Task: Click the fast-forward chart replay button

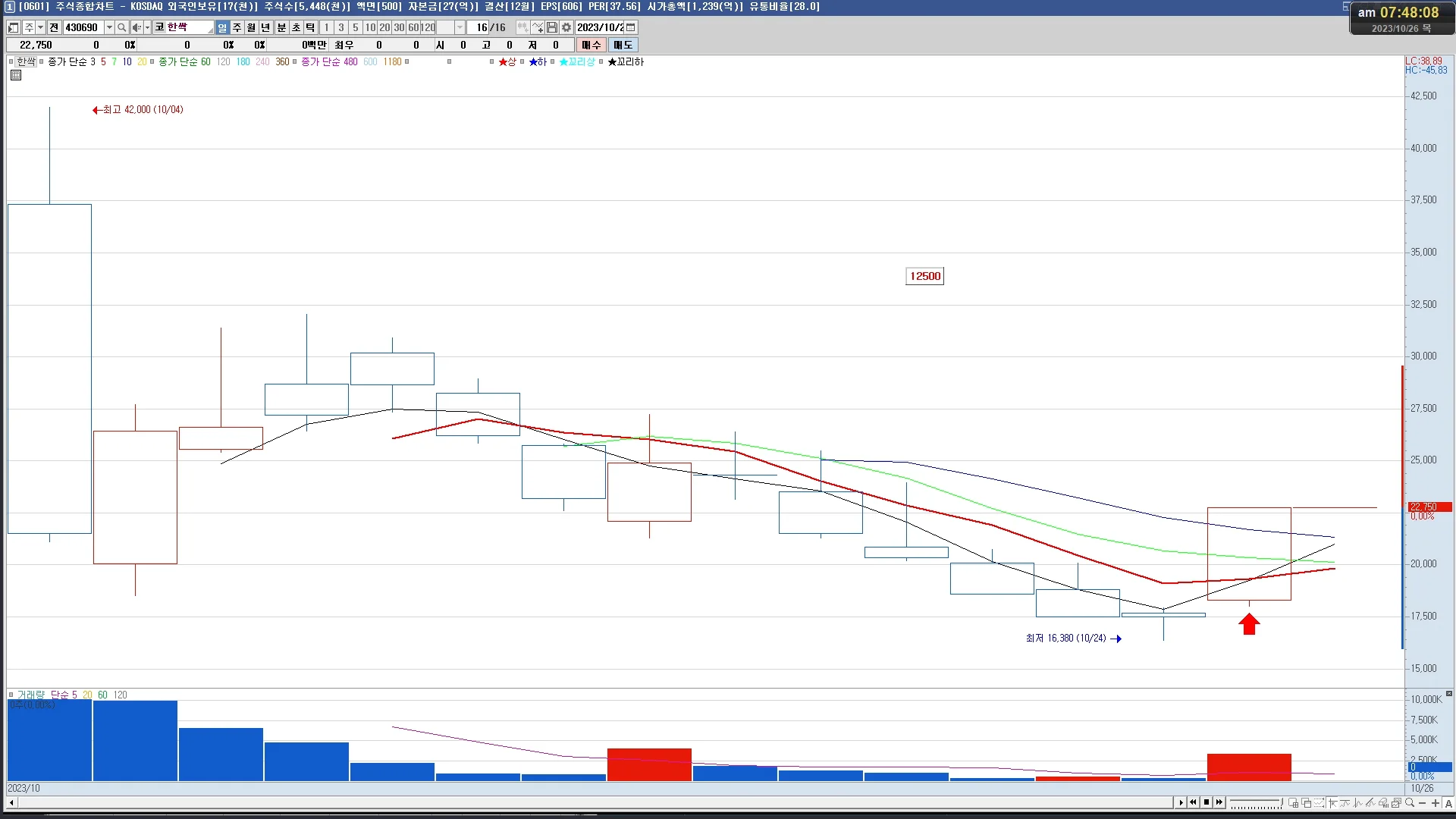Action: (x=1219, y=802)
